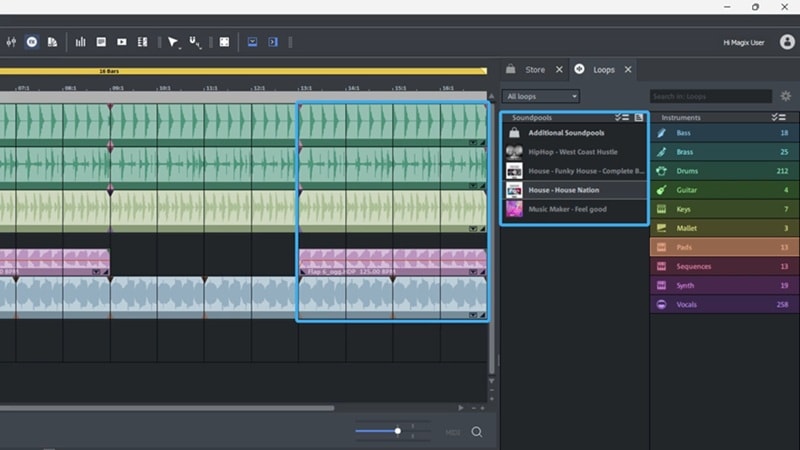
Task: Expand the arrow menu on the Flap 6 clip
Action: [x=473, y=272]
